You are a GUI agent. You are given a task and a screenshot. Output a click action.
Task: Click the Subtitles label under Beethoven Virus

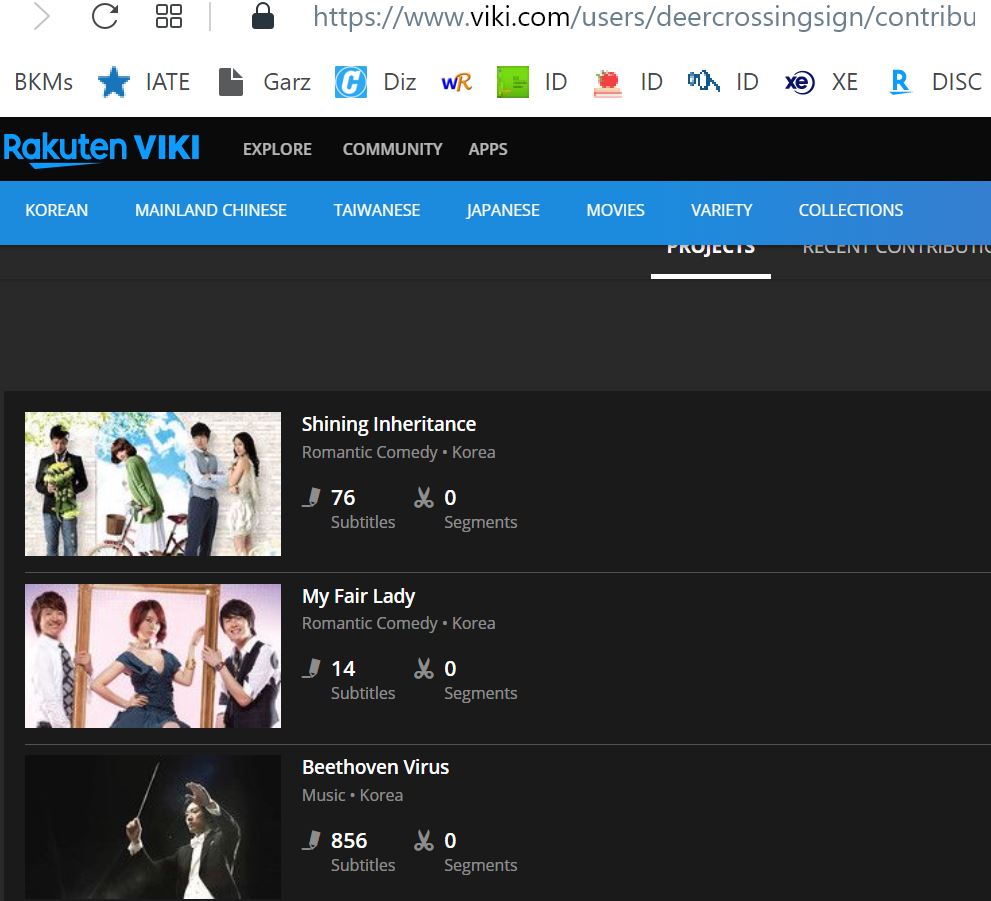363,865
